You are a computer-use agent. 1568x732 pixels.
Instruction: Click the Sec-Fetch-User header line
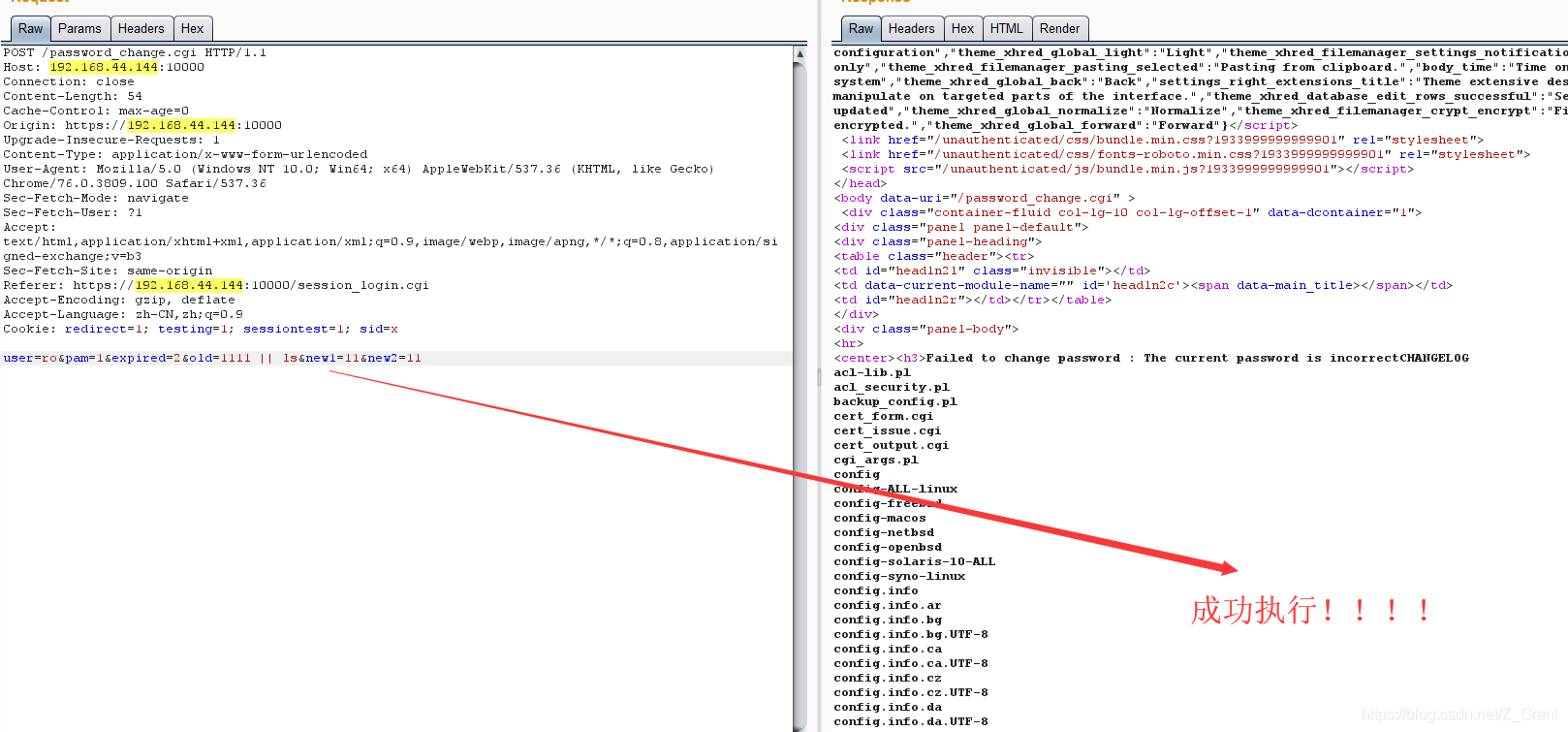(x=73, y=212)
